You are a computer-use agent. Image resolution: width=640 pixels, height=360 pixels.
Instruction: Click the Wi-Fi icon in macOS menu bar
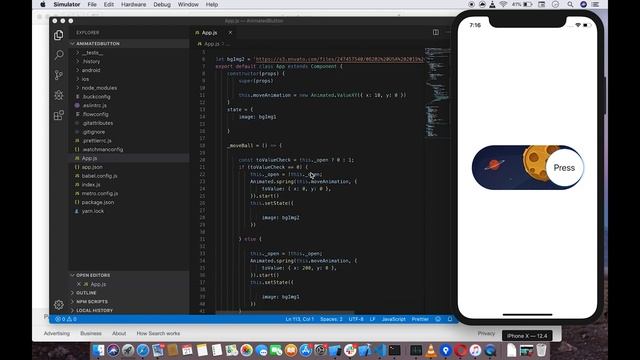[x=503, y=4]
